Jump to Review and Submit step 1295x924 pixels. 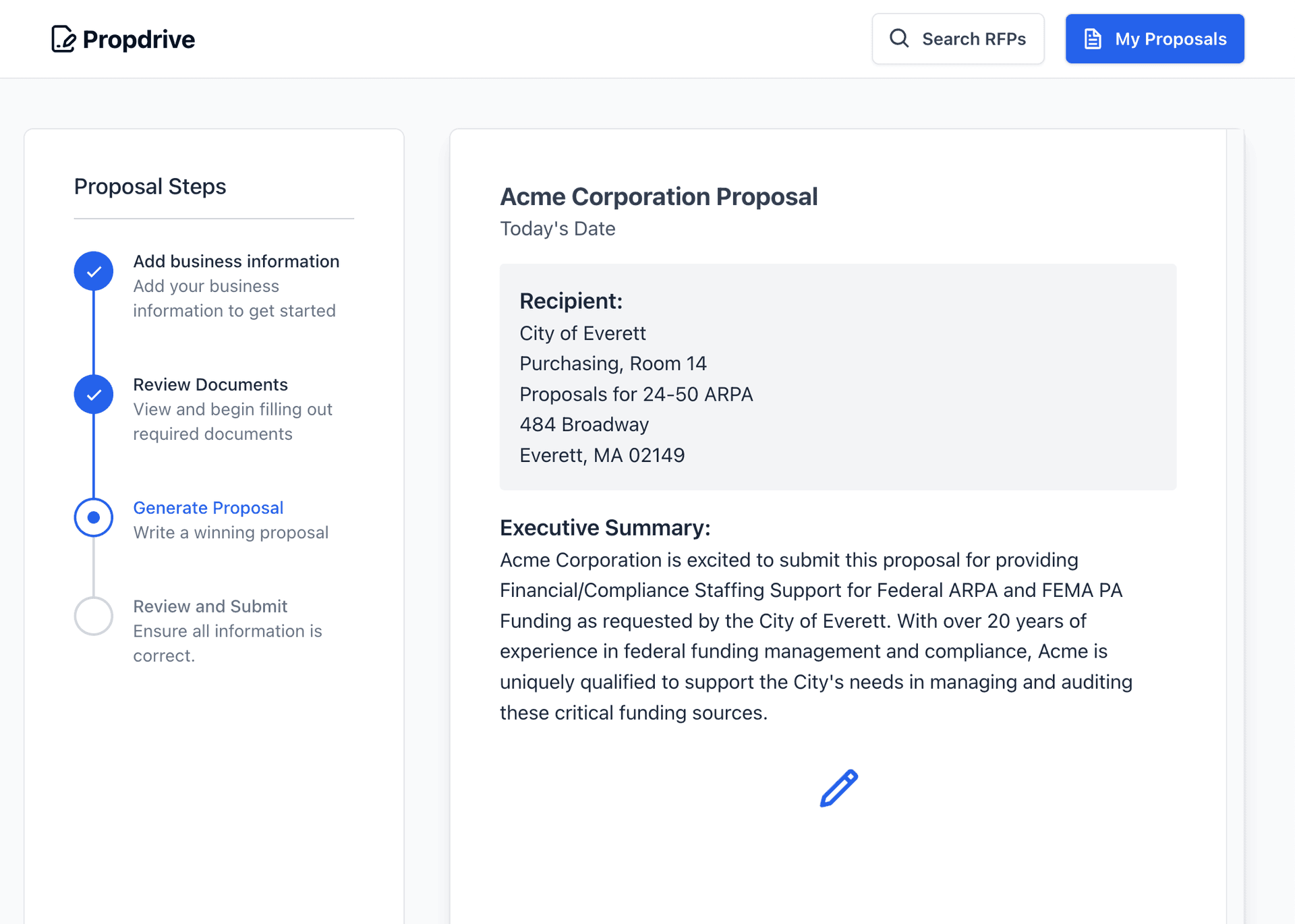pos(210,606)
